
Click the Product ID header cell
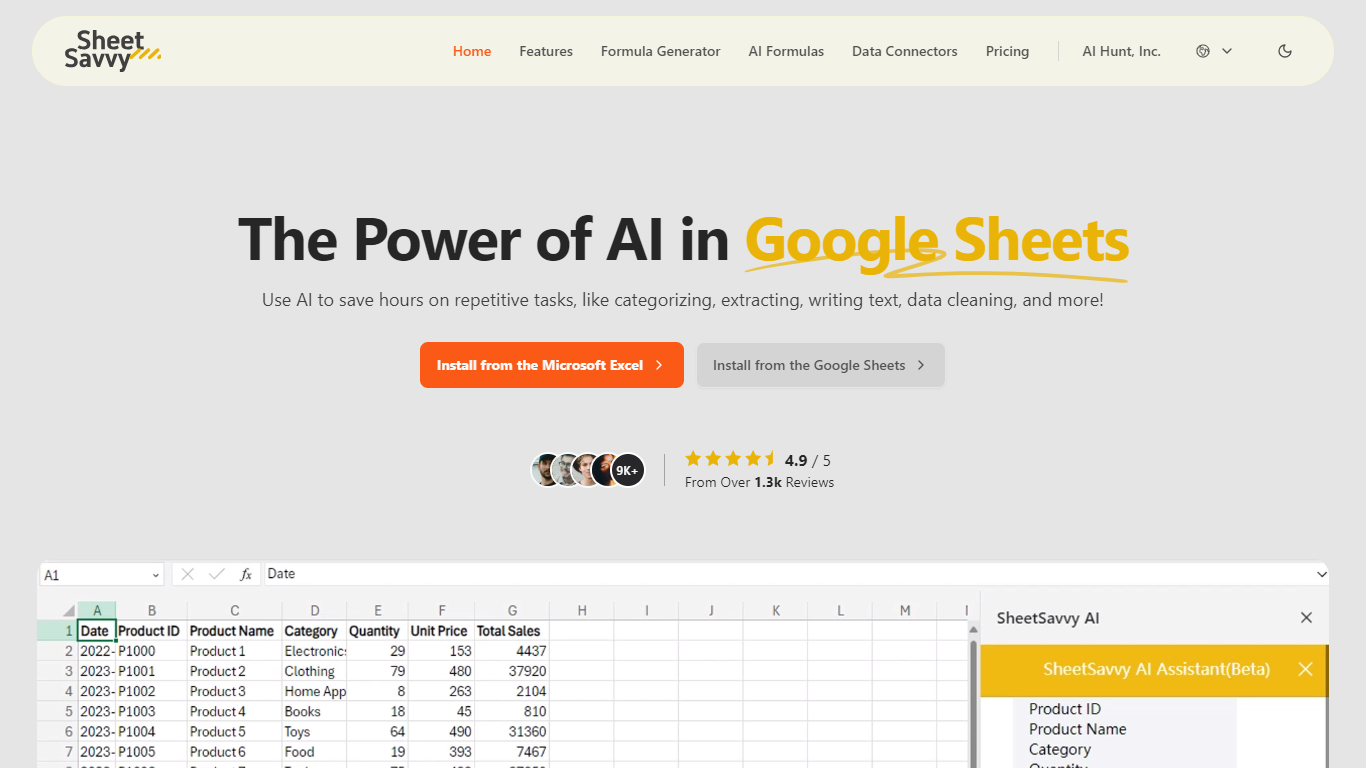click(x=151, y=631)
